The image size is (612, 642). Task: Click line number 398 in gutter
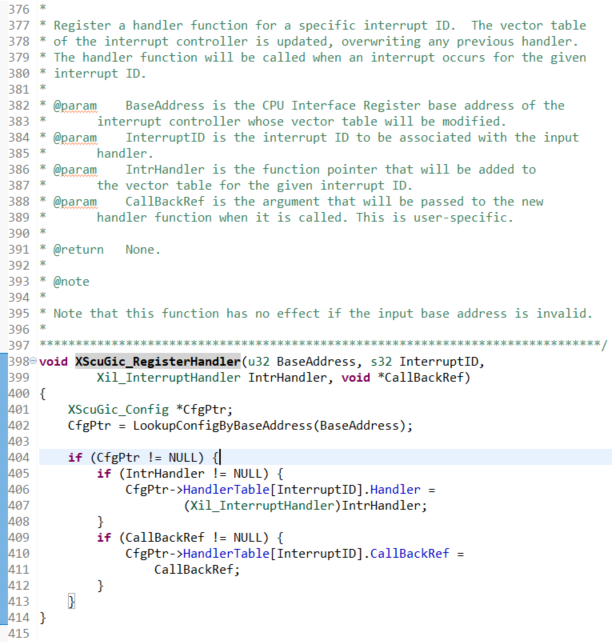[x=19, y=362]
